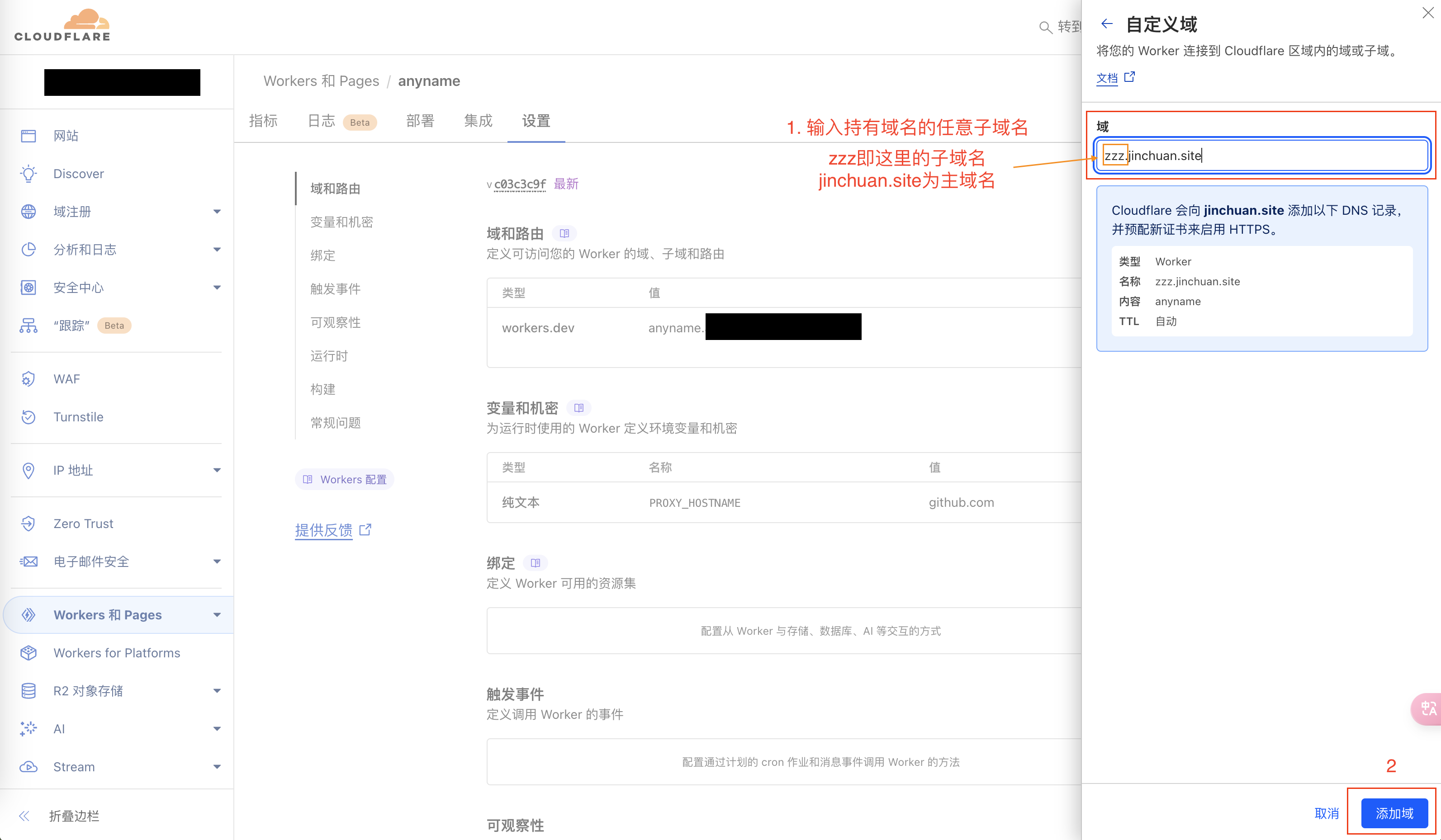Expand the 分析和日志 sidebar menu
Image resolution: width=1441 pixels, height=840 pixels.
(217, 250)
